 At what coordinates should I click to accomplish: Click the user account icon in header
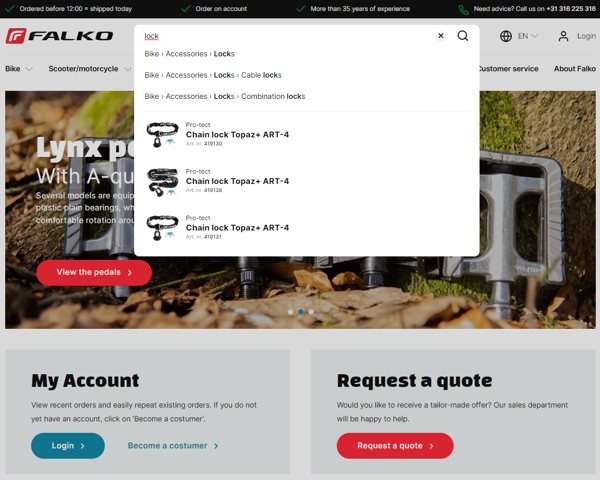click(563, 36)
